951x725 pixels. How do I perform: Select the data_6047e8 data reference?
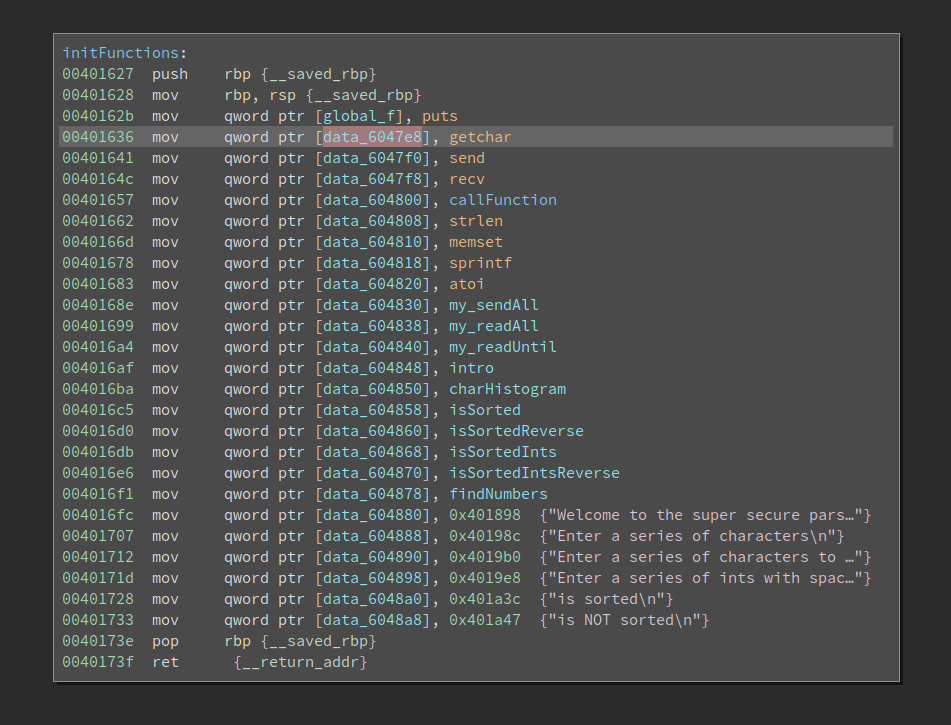pyautogui.click(x=371, y=136)
